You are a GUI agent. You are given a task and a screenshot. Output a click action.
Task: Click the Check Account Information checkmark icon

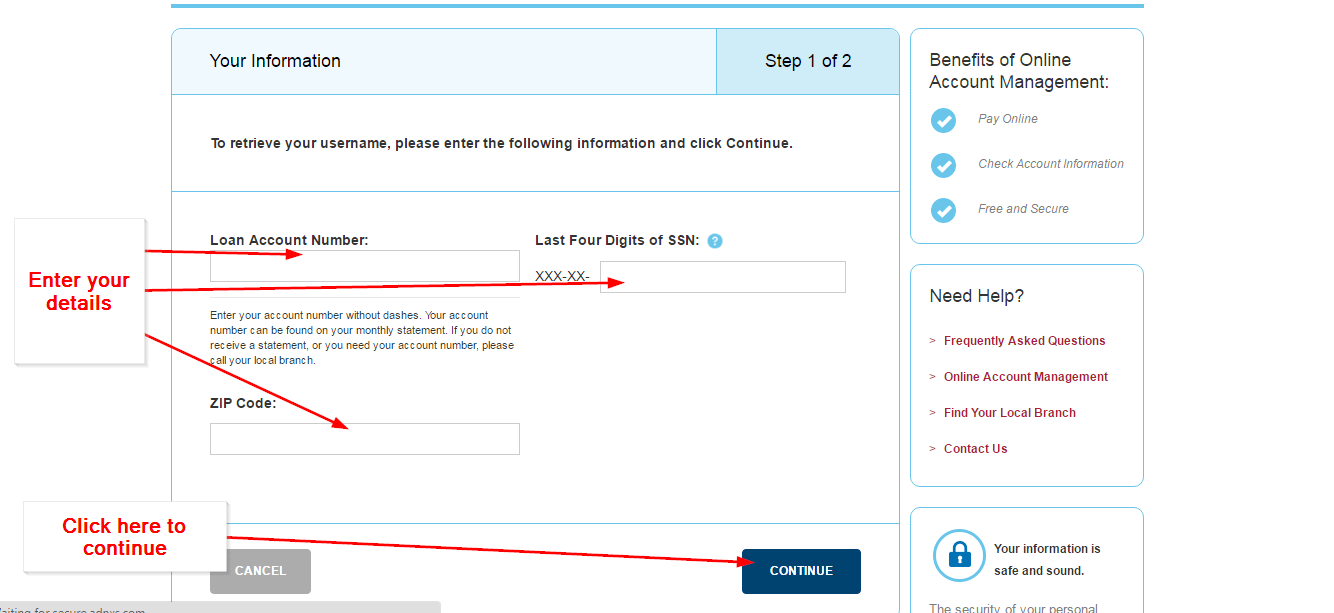(x=943, y=165)
